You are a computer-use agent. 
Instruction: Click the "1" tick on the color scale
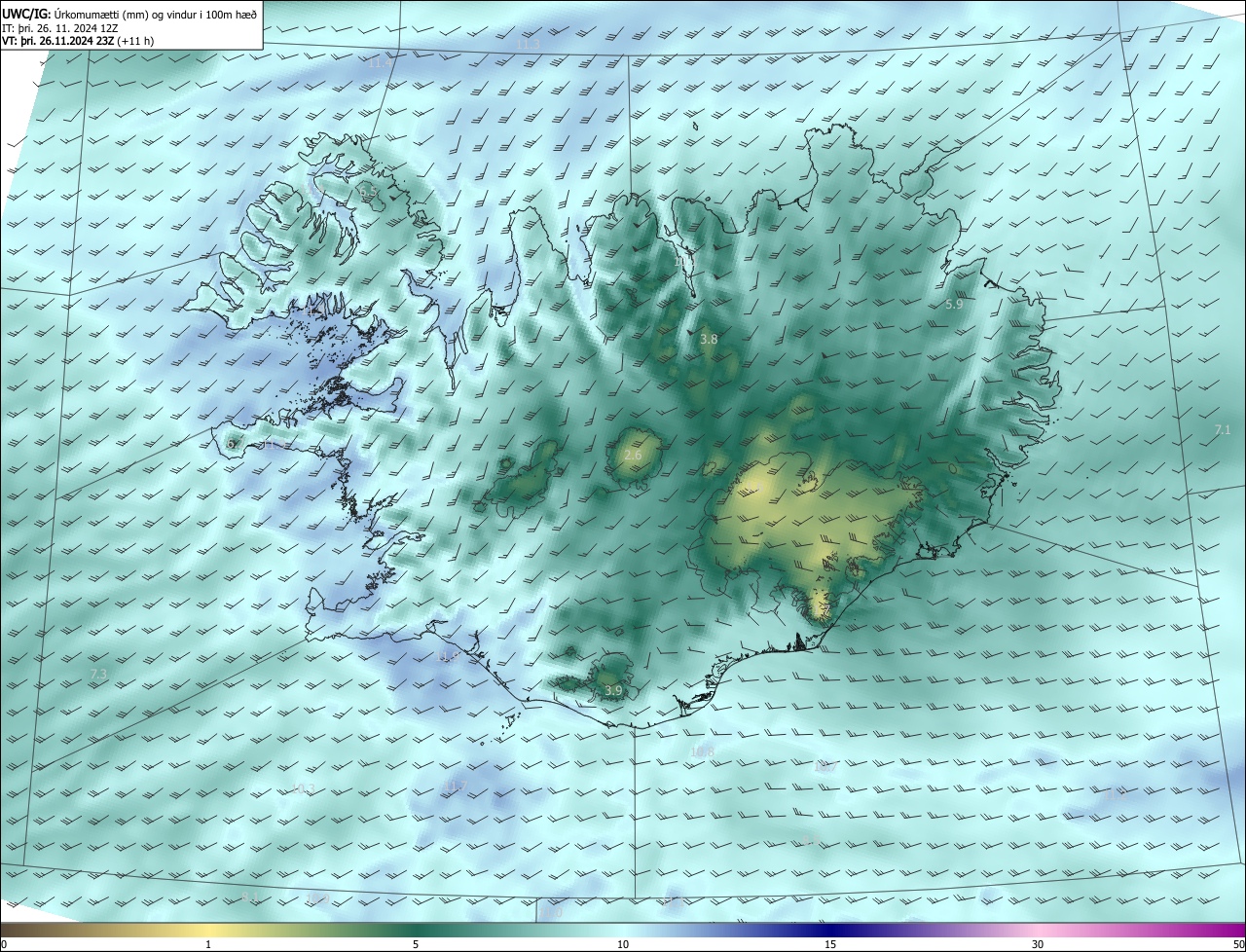[x=208, y=944]
